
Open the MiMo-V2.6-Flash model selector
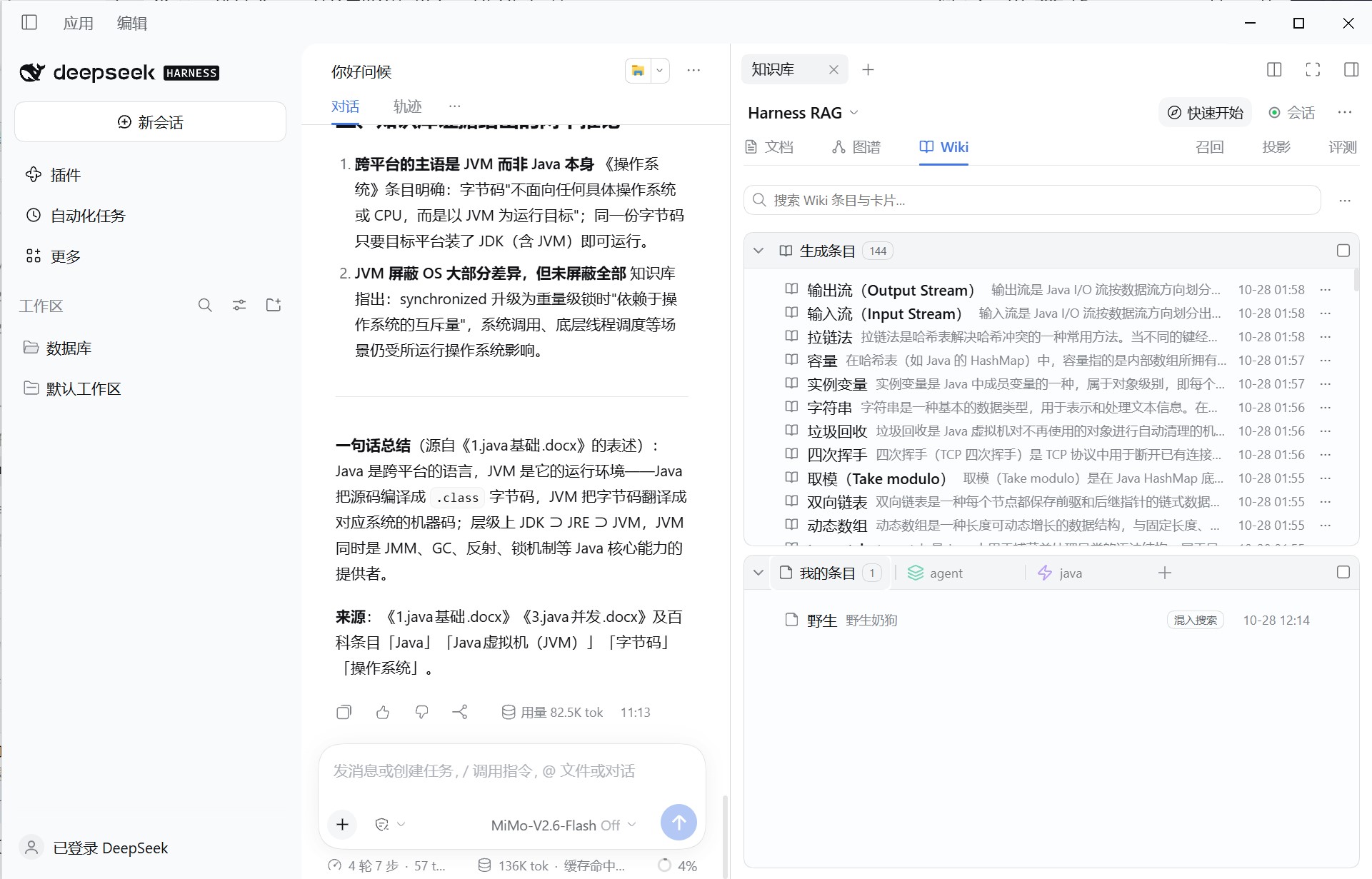point(563,825)
